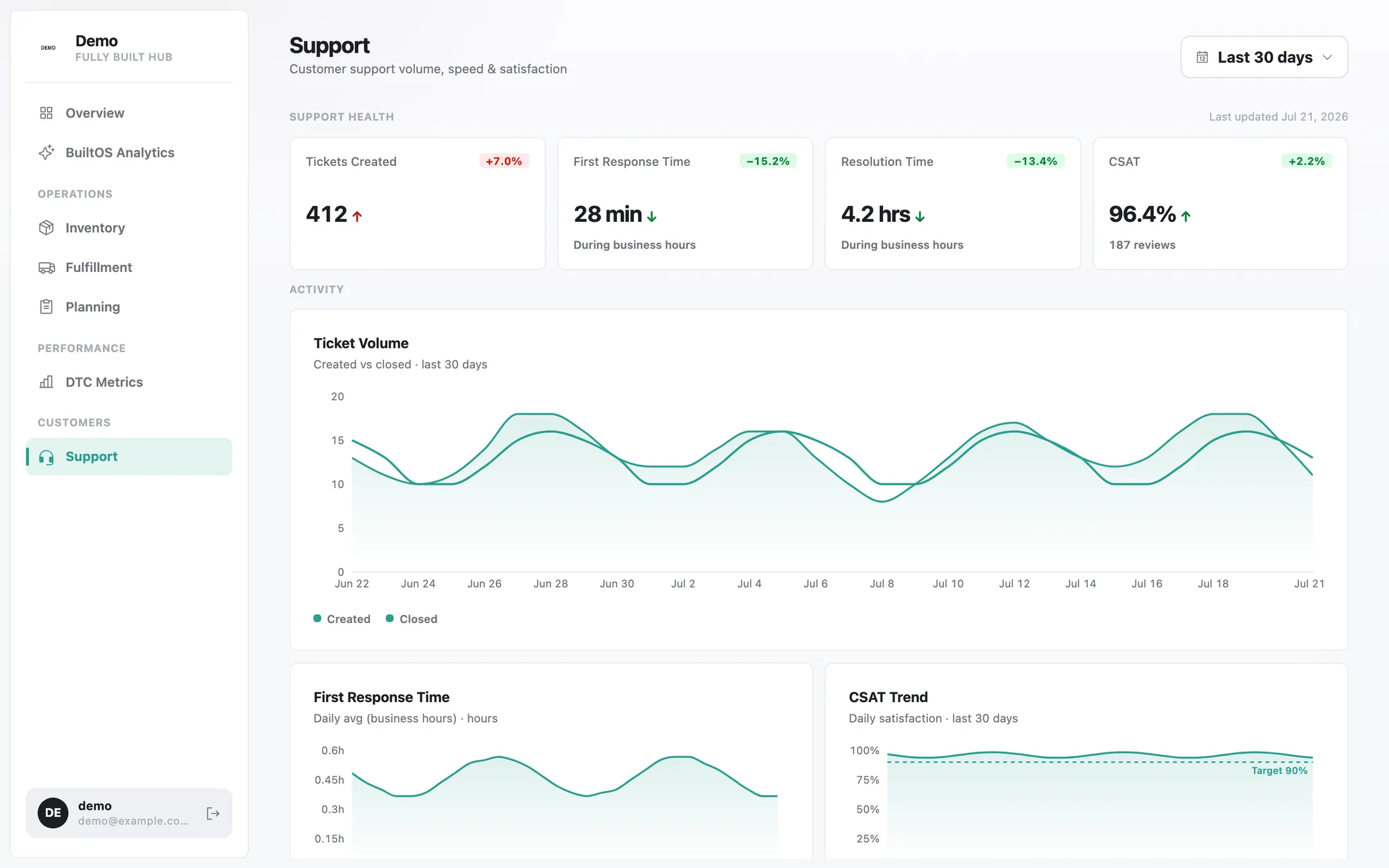The width and height of the screenshot is (1389, 868).
Task: Click the demo user name
Action: click(x=95, y=806)
